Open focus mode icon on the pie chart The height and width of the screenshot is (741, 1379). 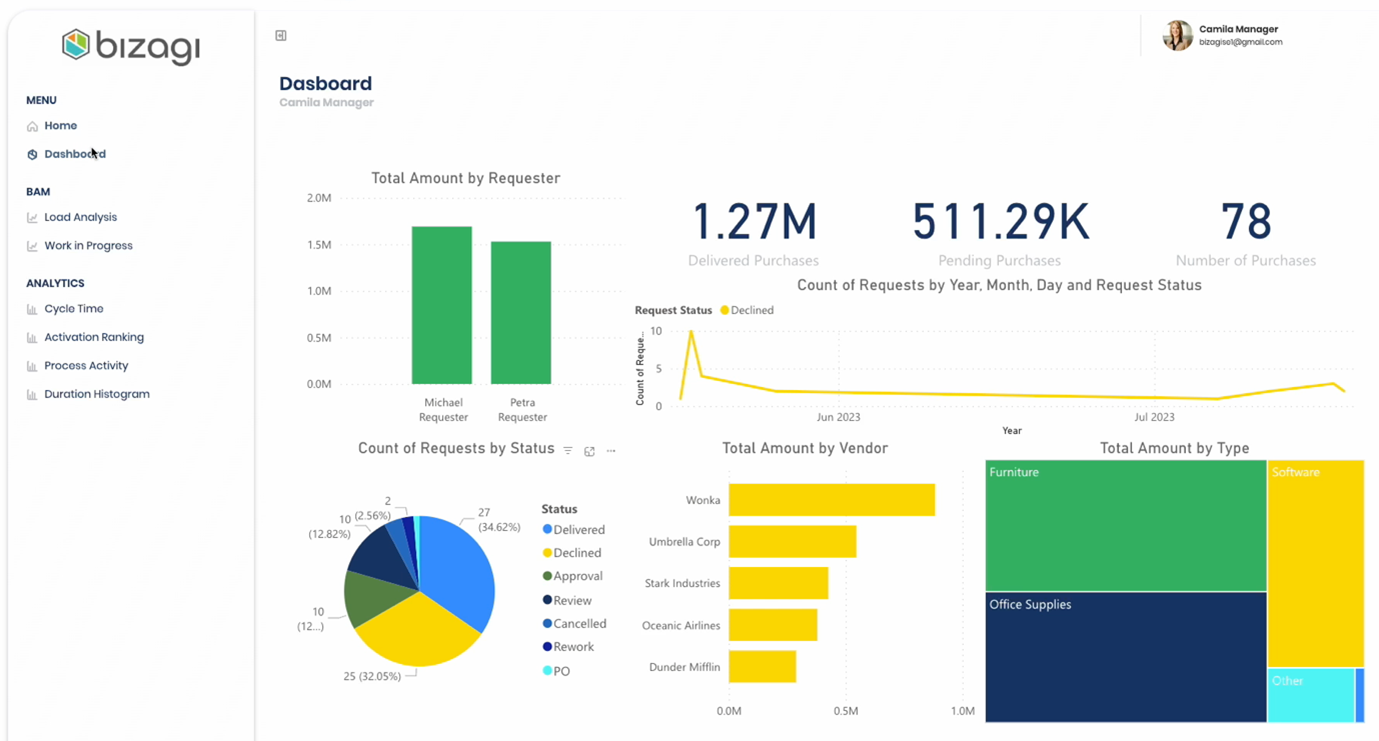click(x=589, y=451)
